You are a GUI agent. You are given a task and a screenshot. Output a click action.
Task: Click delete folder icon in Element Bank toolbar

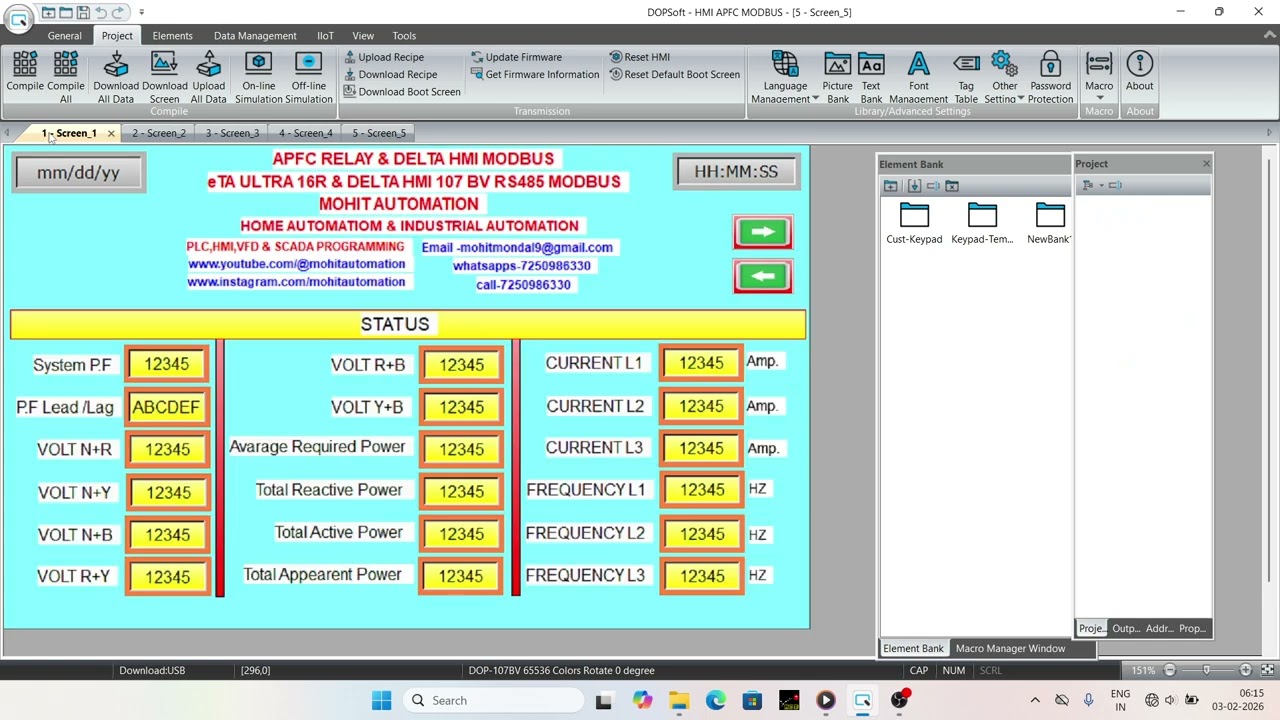coord(952,186)
